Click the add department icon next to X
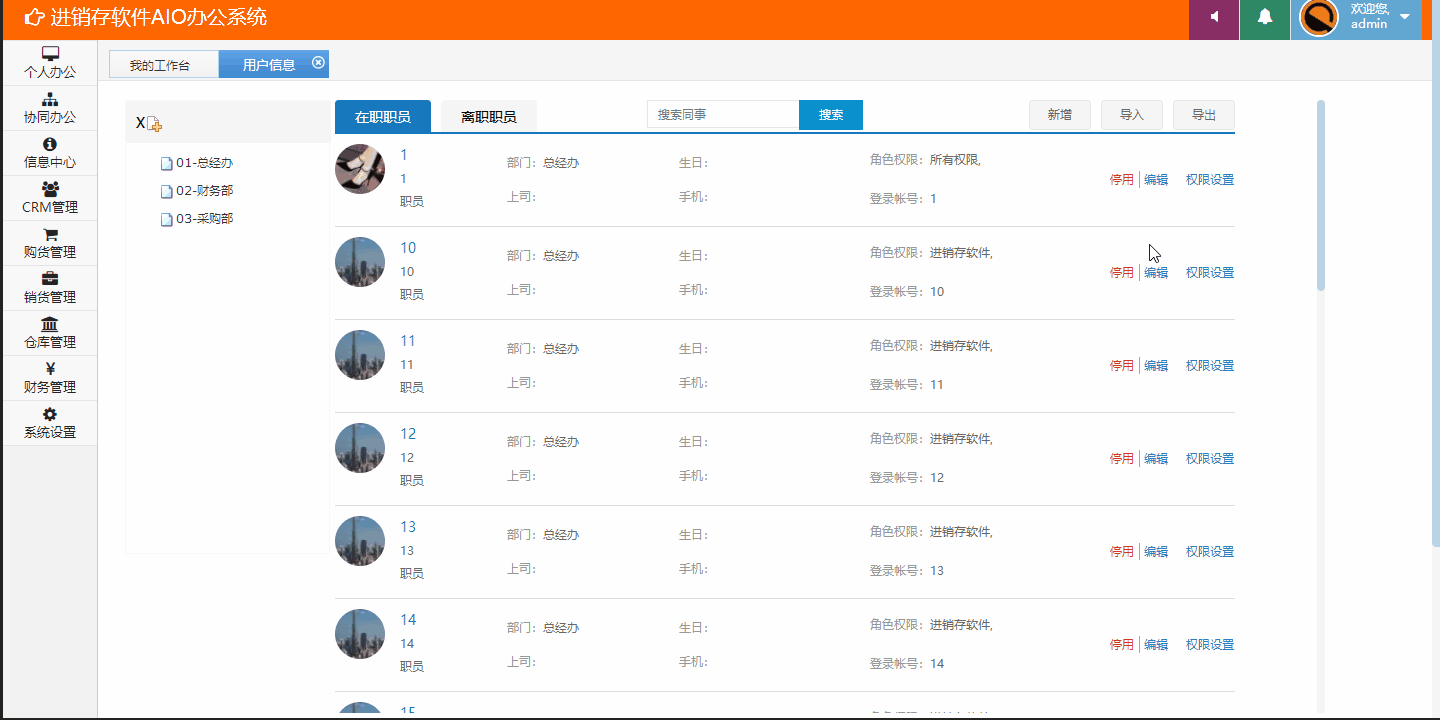This screenshot has width=1440, height=720. [154, 123]
